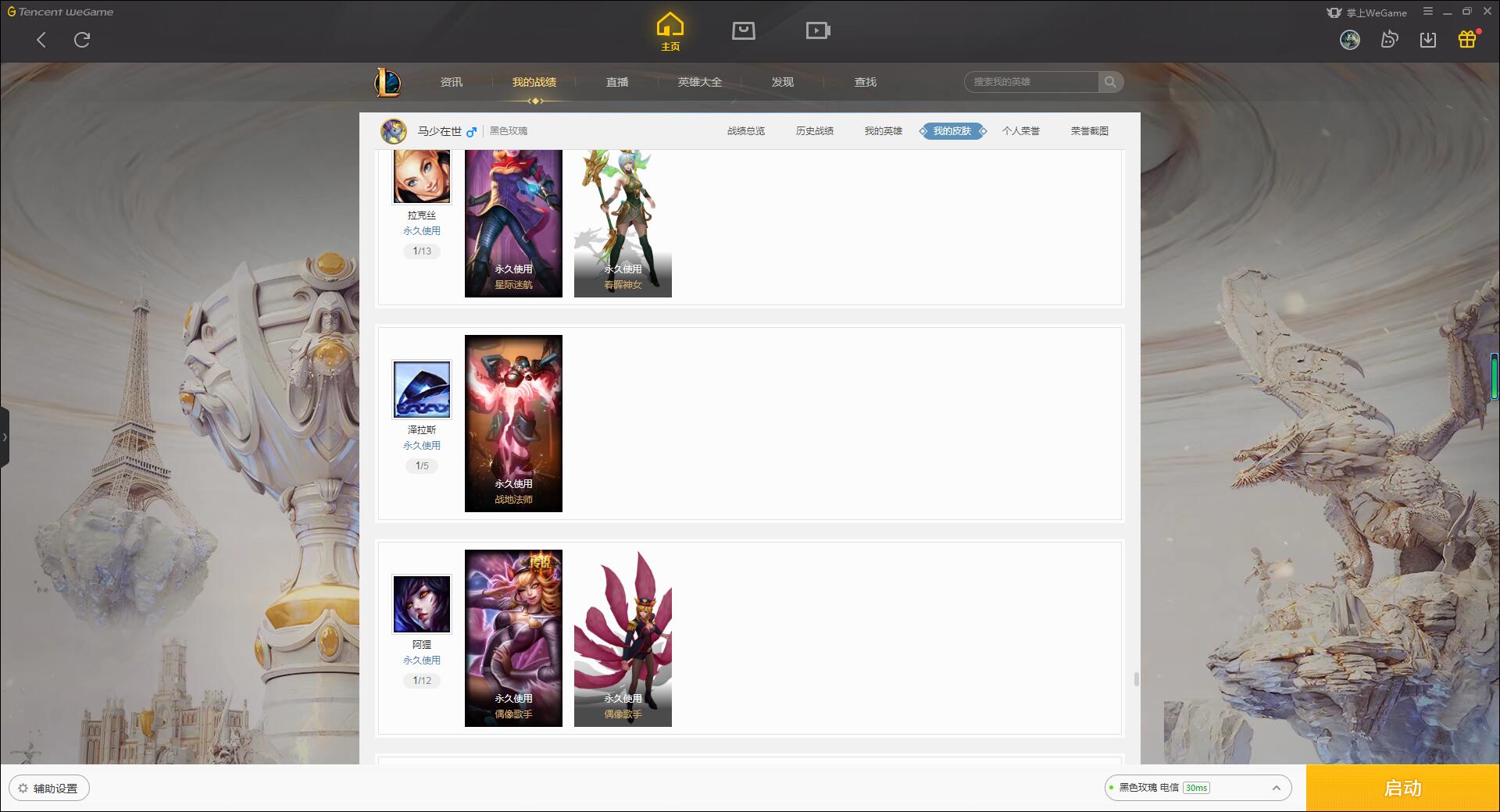Open the 发现 tab
This screenshot has height=812, width=1500.
click(x=783, y=82)
